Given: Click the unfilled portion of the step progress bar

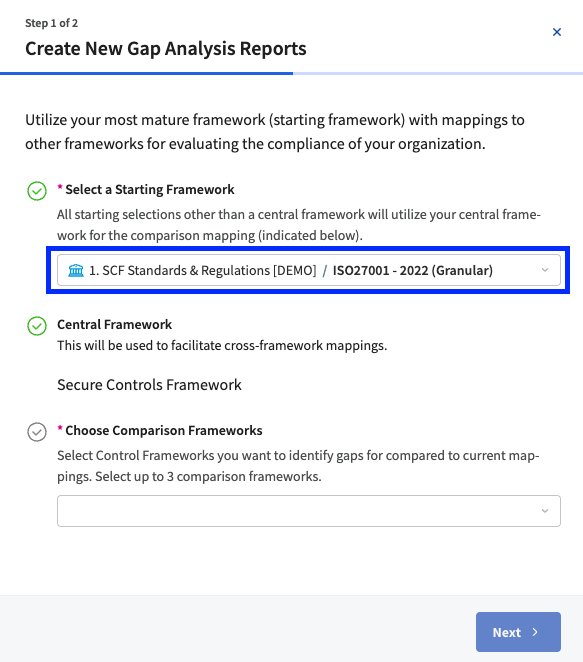Looking at the screenshot, I should (x=438, y=73).
